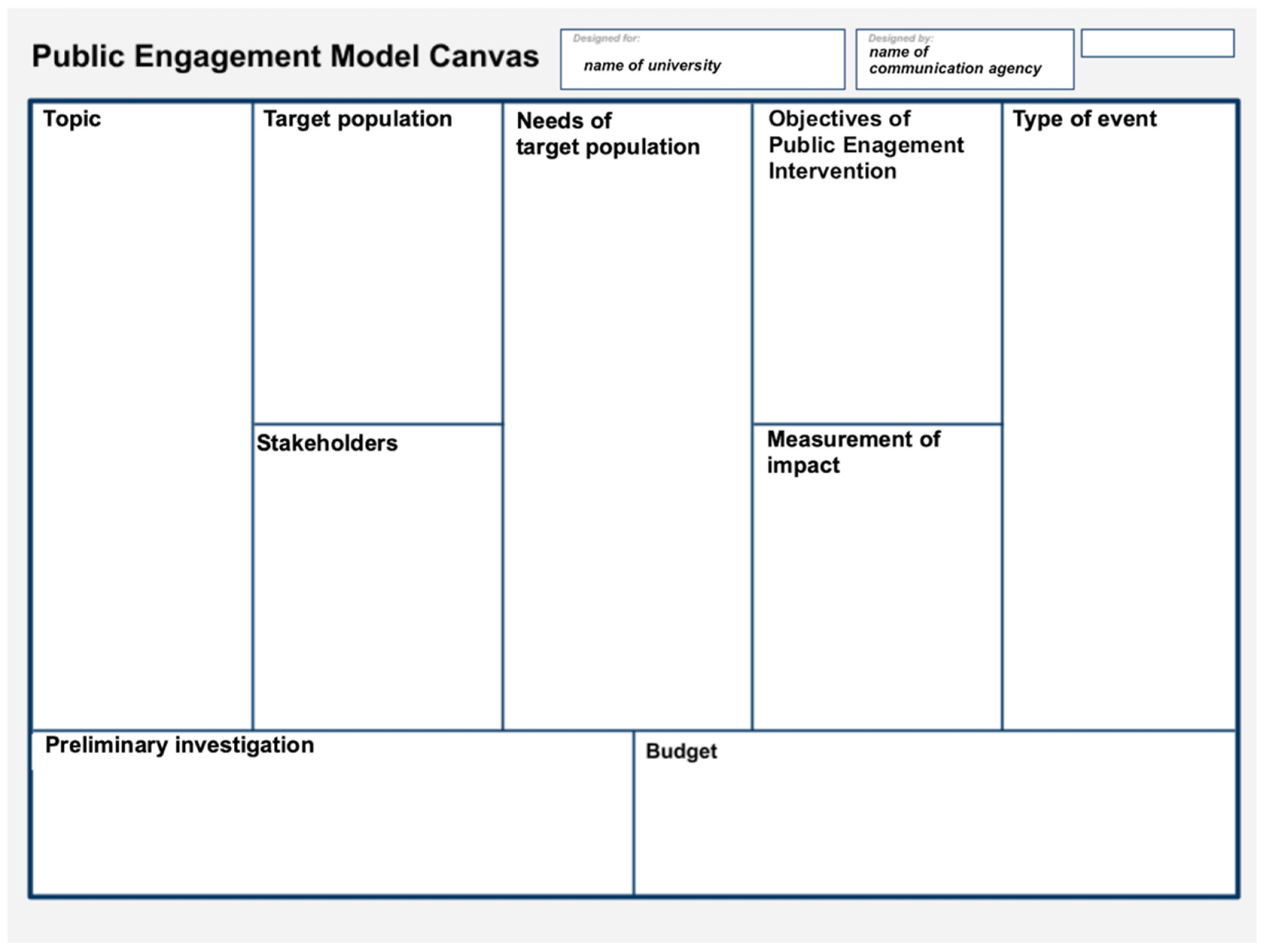Click the 'Designed by:' label

pyautogui.click(x=900, y=38)
